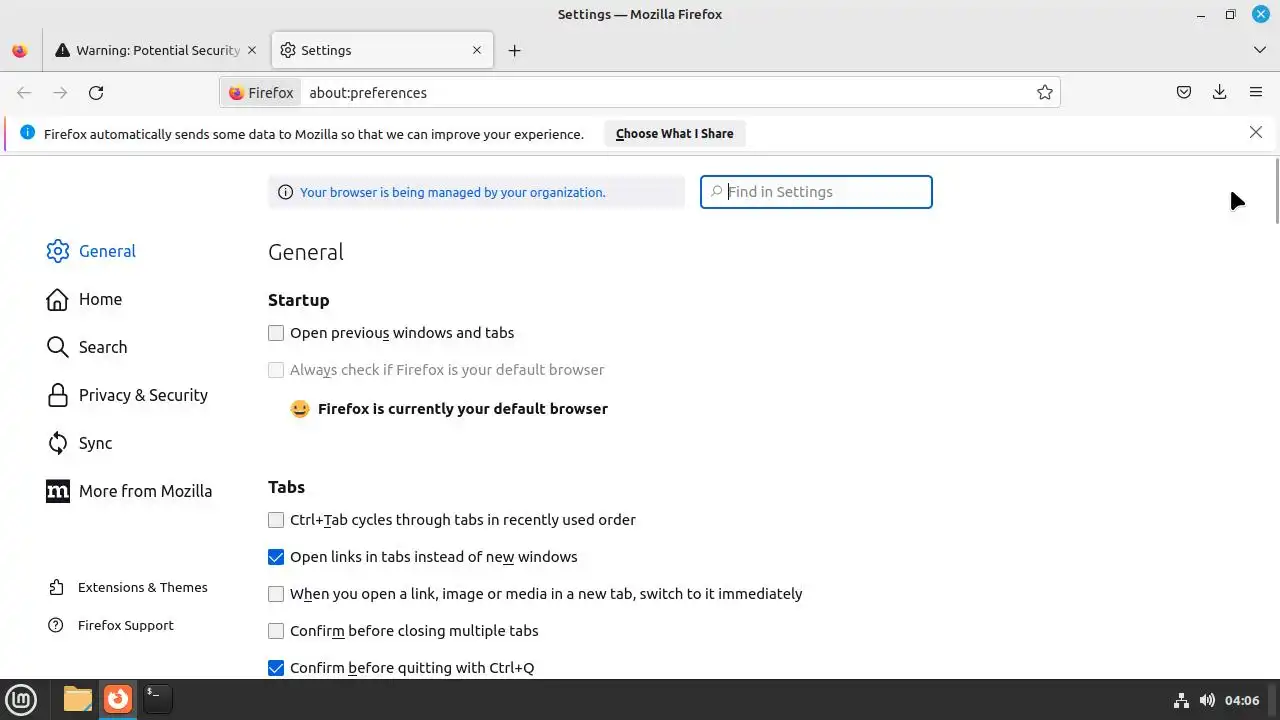This screenshot has width=1280, height=720.
Task: Uncheck Open links in tabs instead of new windows
Action: click(x=276, y=557)
